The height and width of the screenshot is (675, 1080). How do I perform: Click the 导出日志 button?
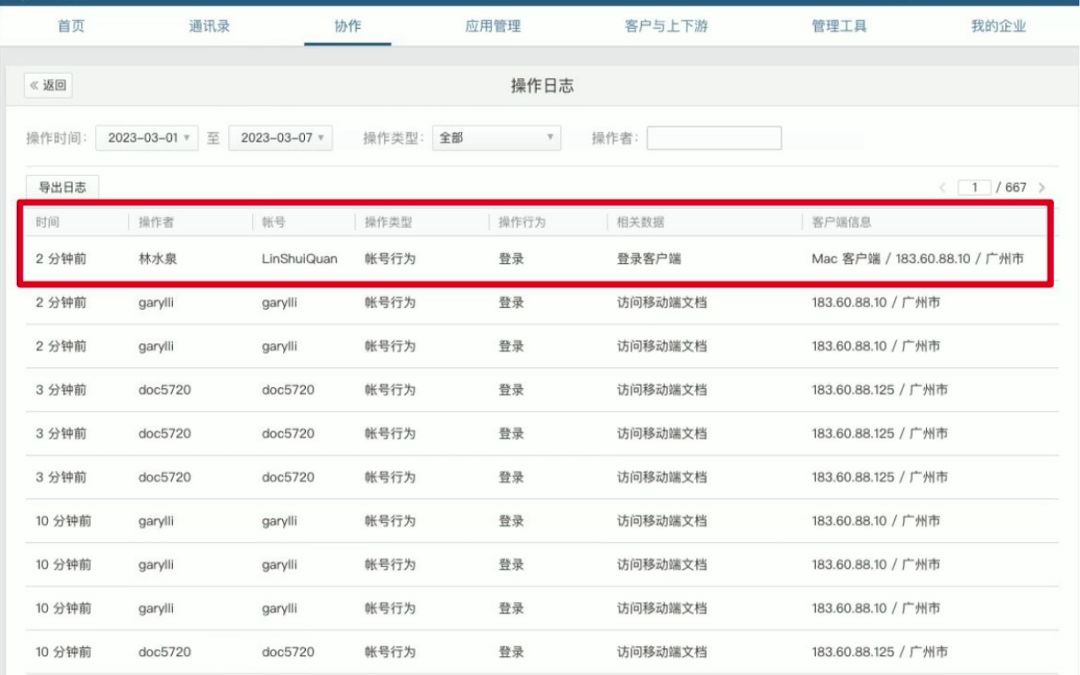point(60,186)
